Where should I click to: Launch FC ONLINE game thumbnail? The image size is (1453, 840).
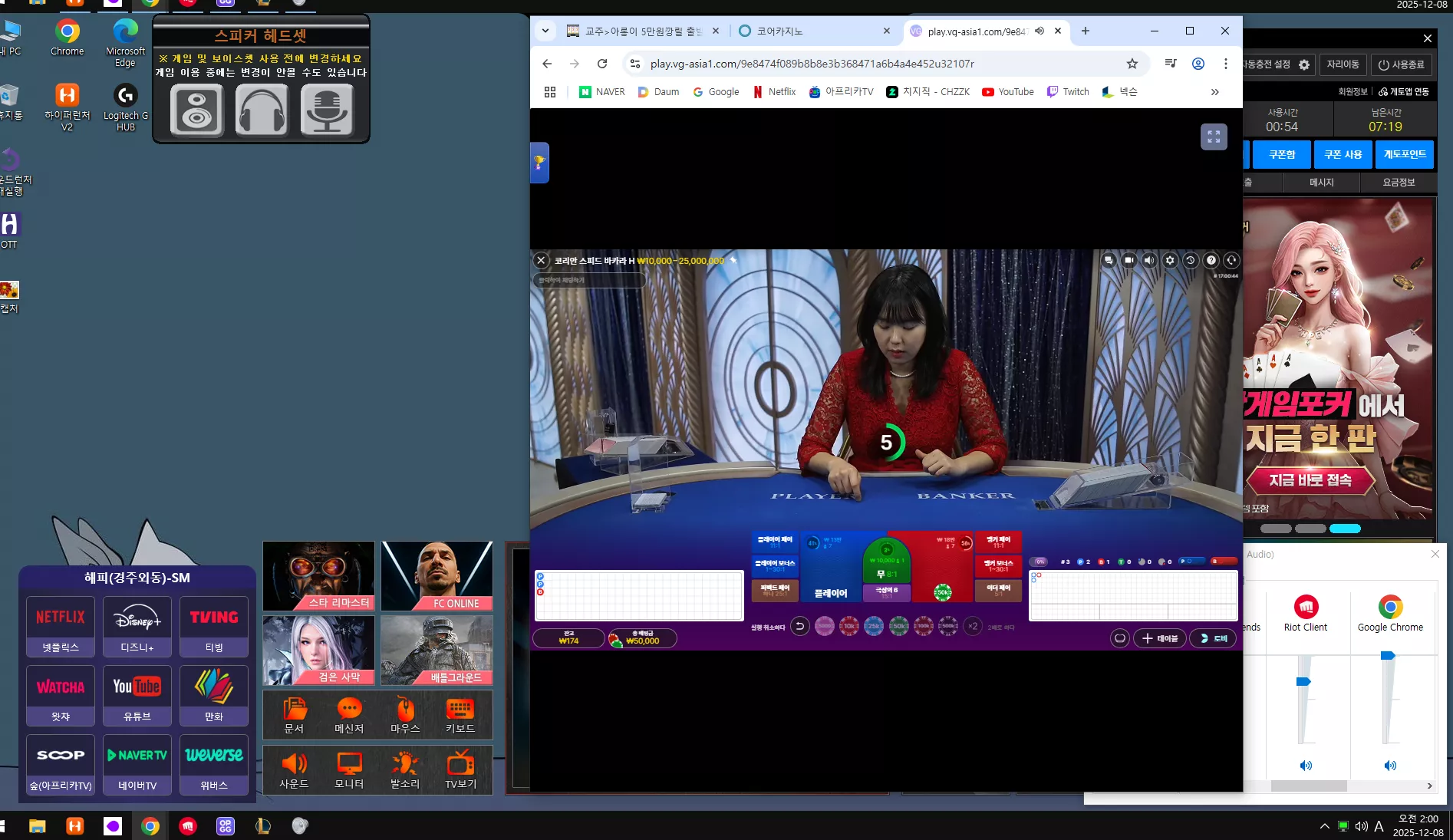(437, 575)
